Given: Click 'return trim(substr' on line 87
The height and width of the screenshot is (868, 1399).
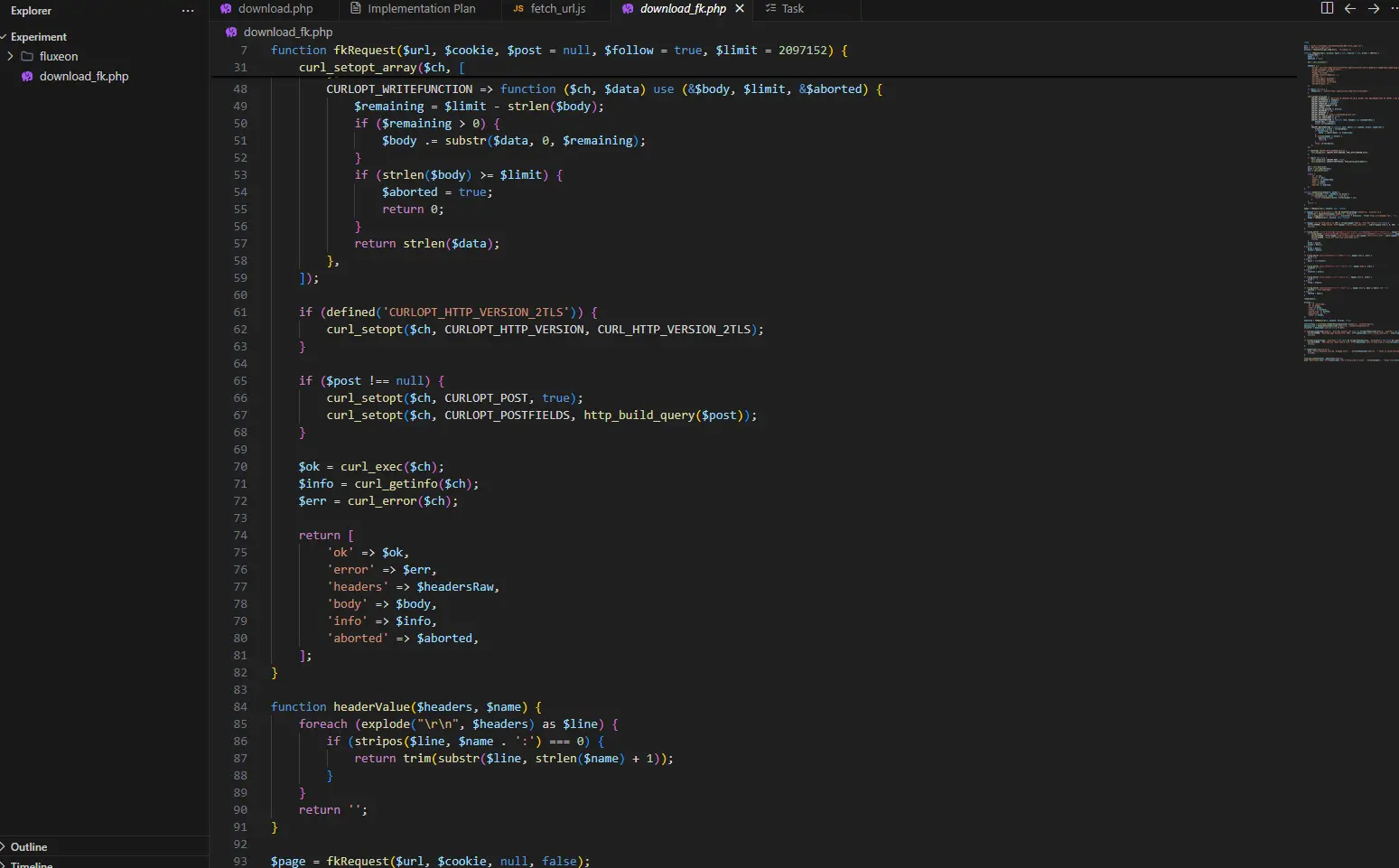Looking at the screenshot, I should pos(513,759).
